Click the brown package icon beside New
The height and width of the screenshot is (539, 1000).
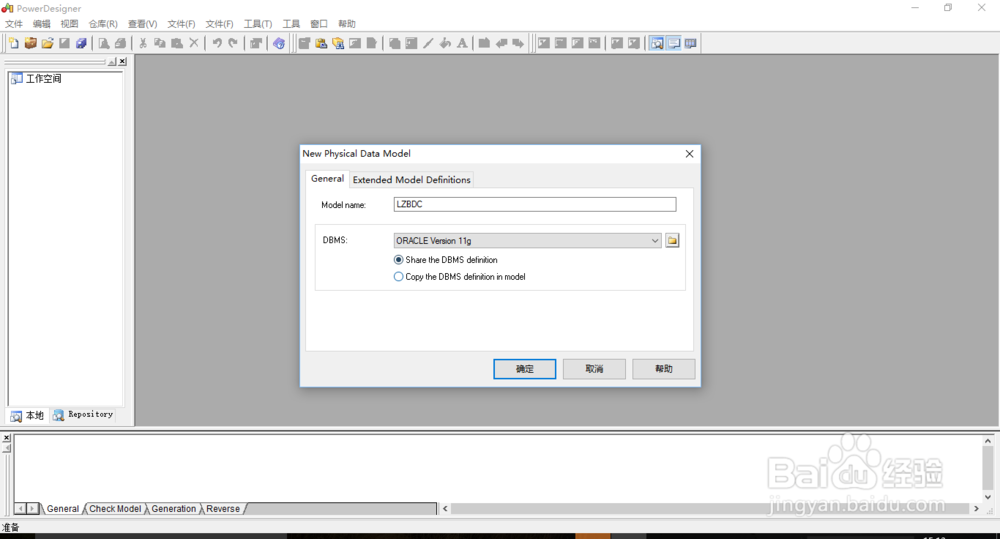point(31,43)
